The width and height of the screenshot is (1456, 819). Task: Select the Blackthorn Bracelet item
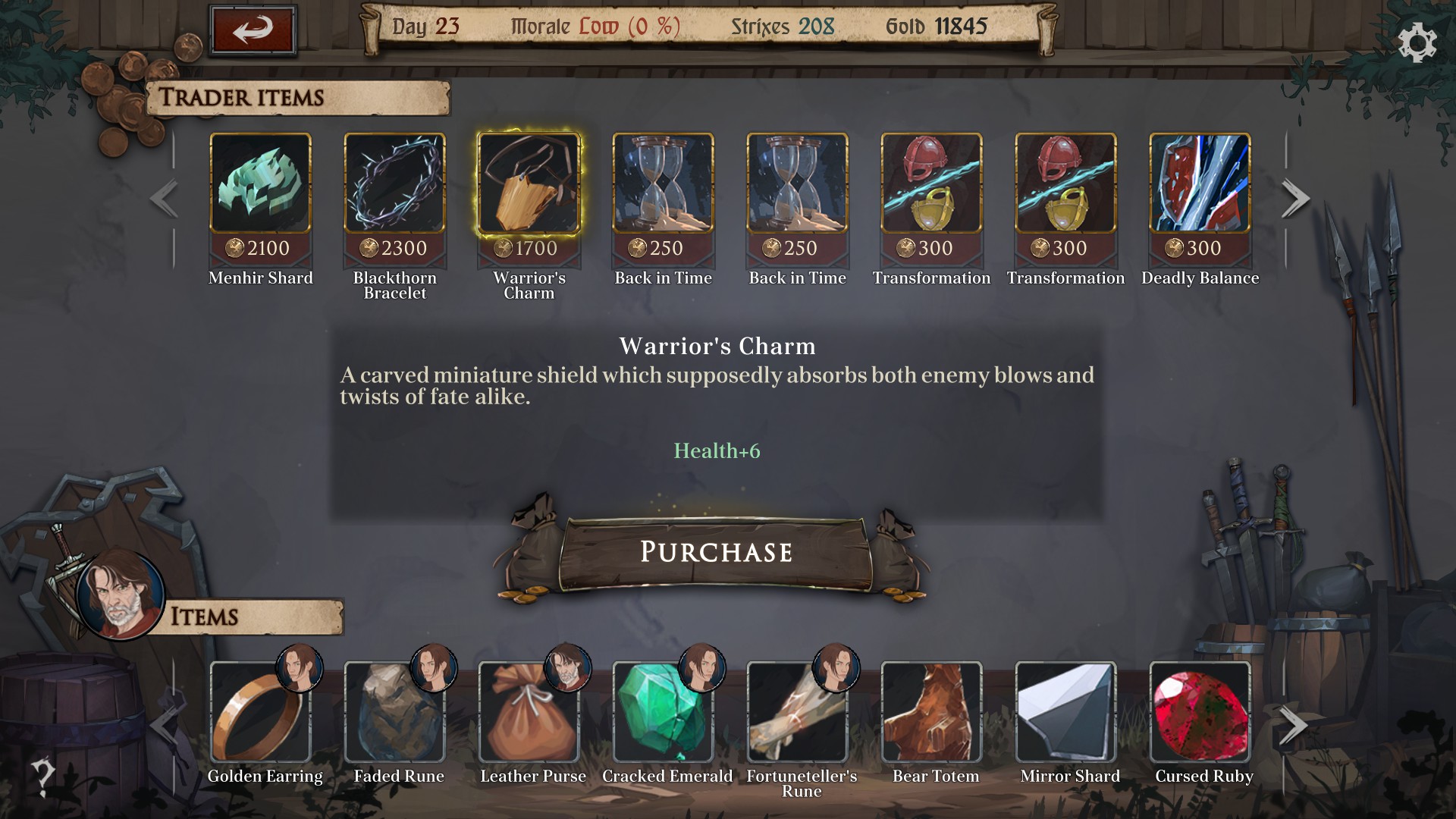point(394,183)
